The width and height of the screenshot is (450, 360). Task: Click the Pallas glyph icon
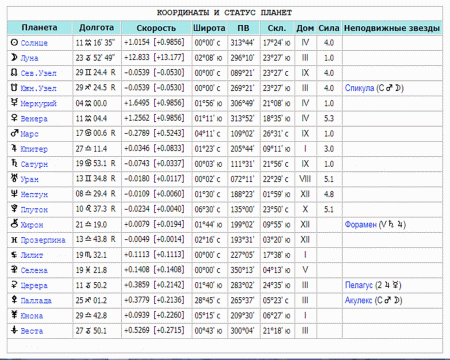pos(14,300)
